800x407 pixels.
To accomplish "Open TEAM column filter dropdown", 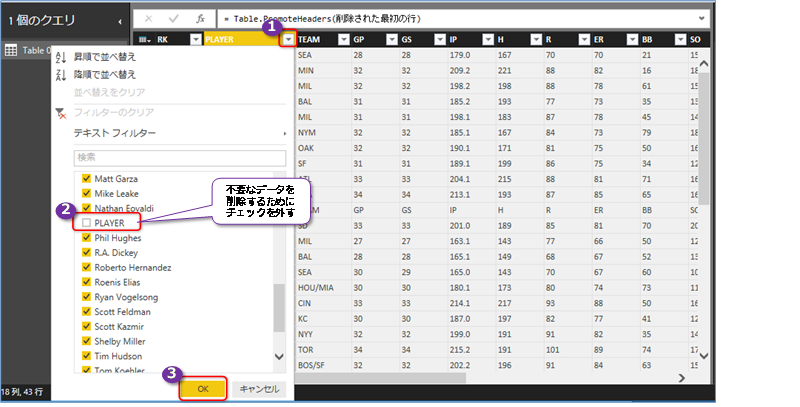I will [x=344, y=39].
